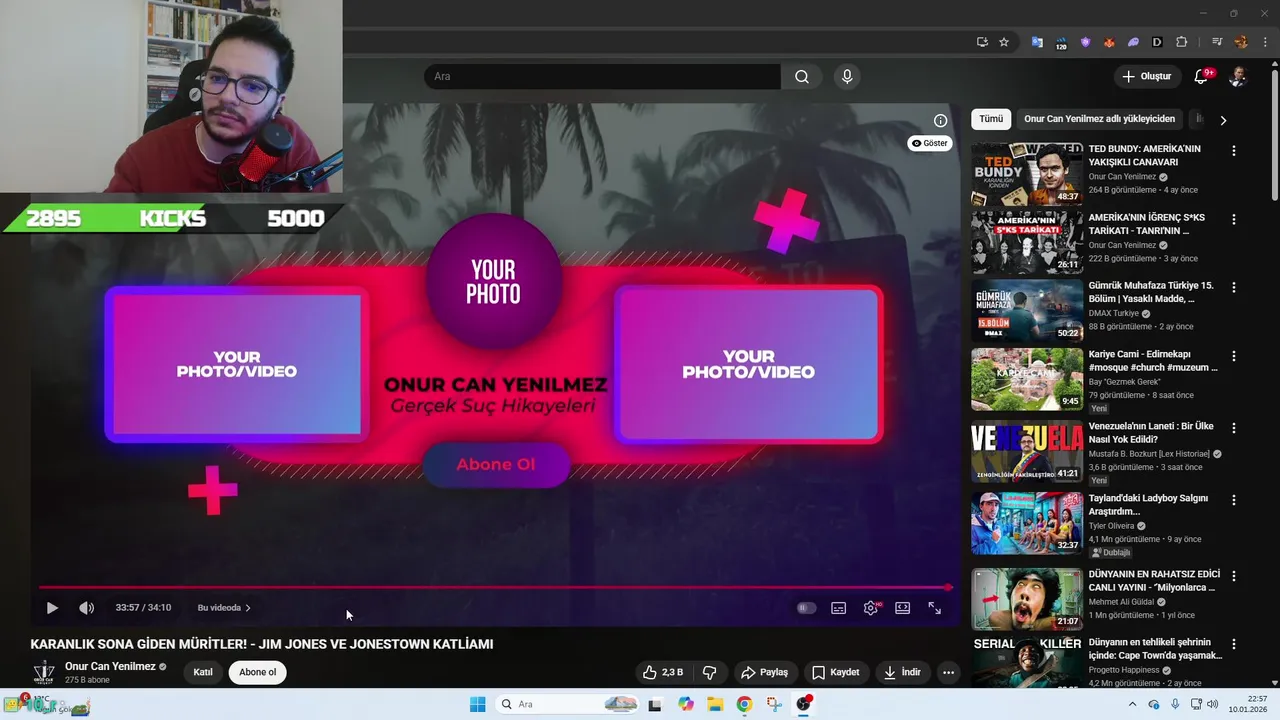Open options for Amerika'nın İğrenç Tarikatı video
This screenshot has width=1280, height=720.
[x=1233, y=219]
